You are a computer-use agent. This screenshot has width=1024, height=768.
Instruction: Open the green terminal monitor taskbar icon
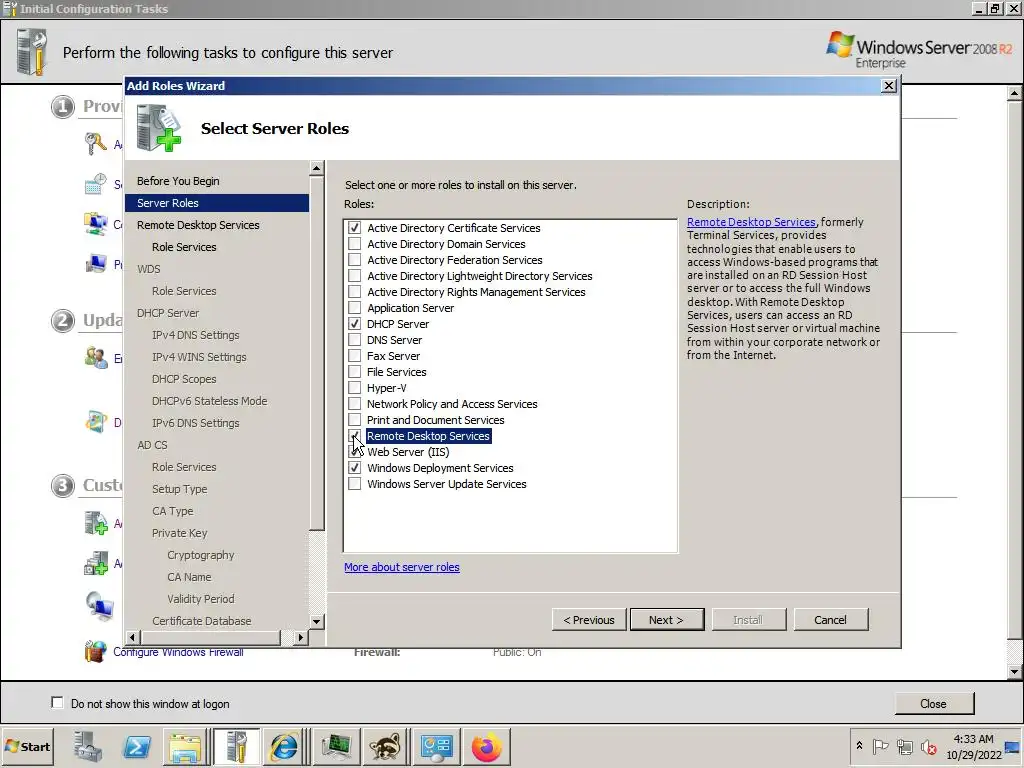pos(336,746)
